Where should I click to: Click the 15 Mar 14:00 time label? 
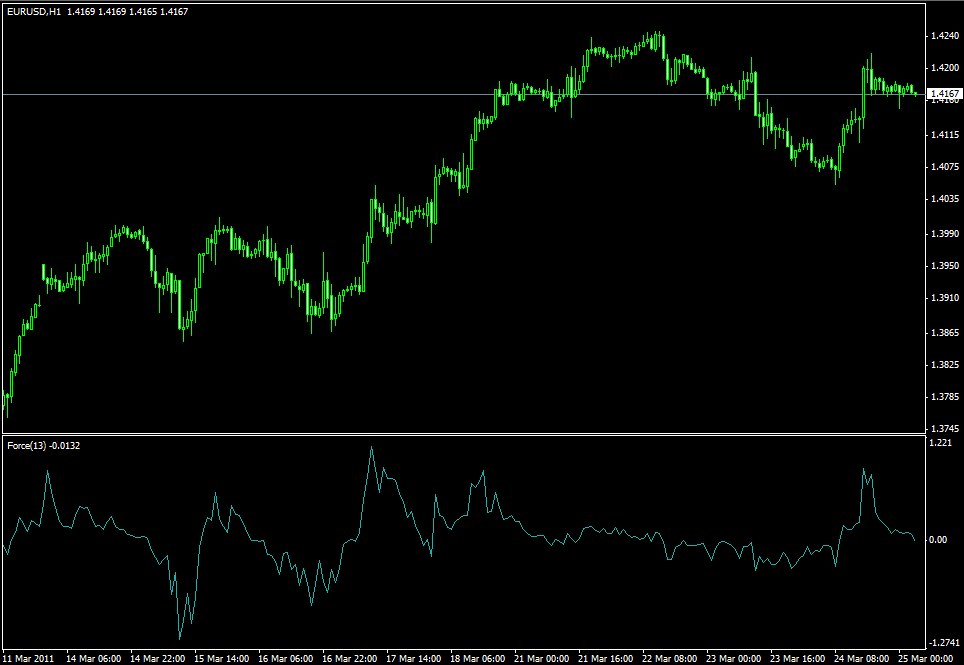tap(221, 658)
